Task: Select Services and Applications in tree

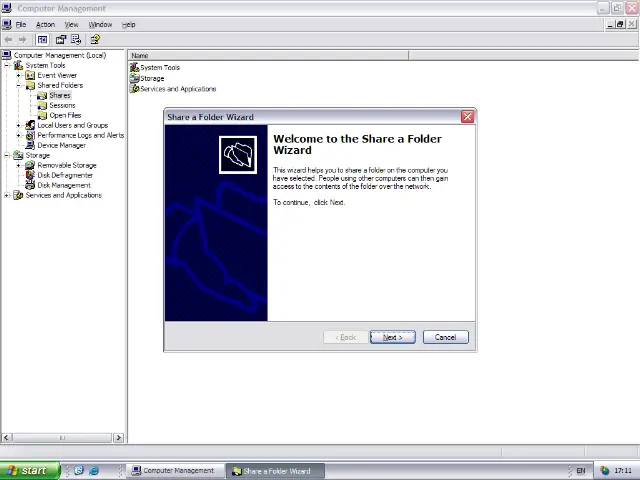Action: click(63, 195)
